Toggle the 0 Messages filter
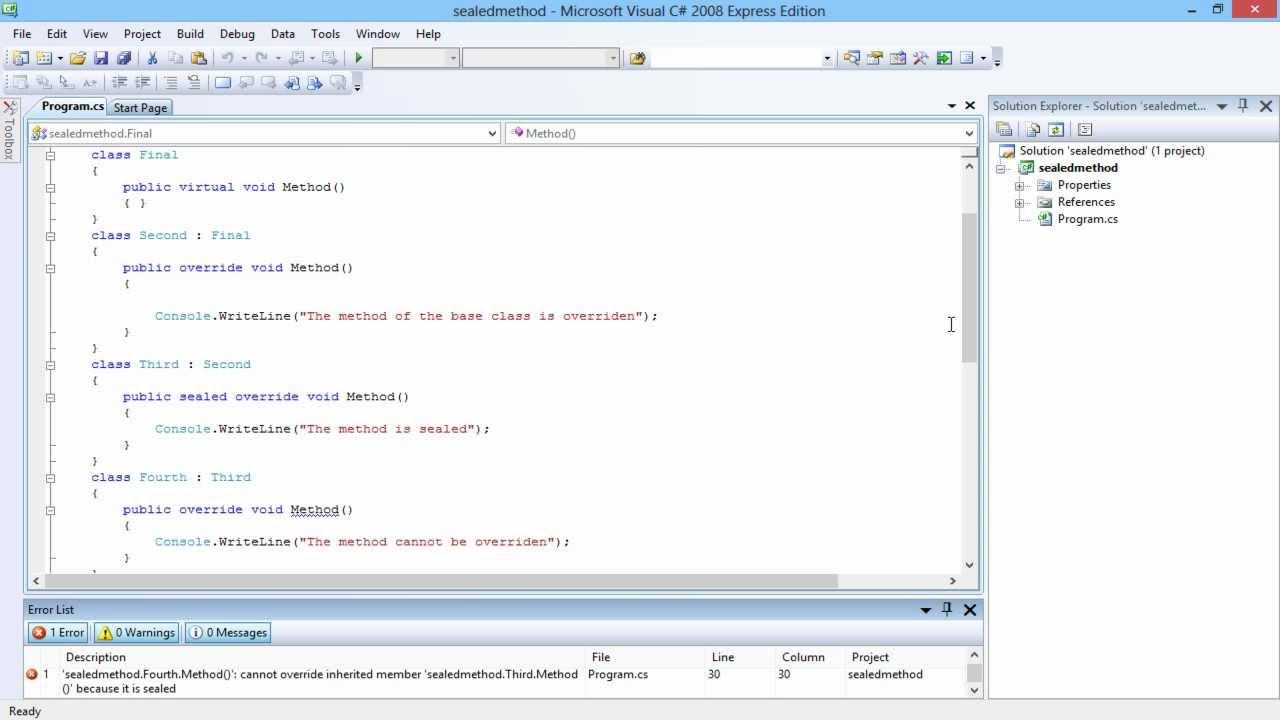1280x720 pixels. pos(228,632)
